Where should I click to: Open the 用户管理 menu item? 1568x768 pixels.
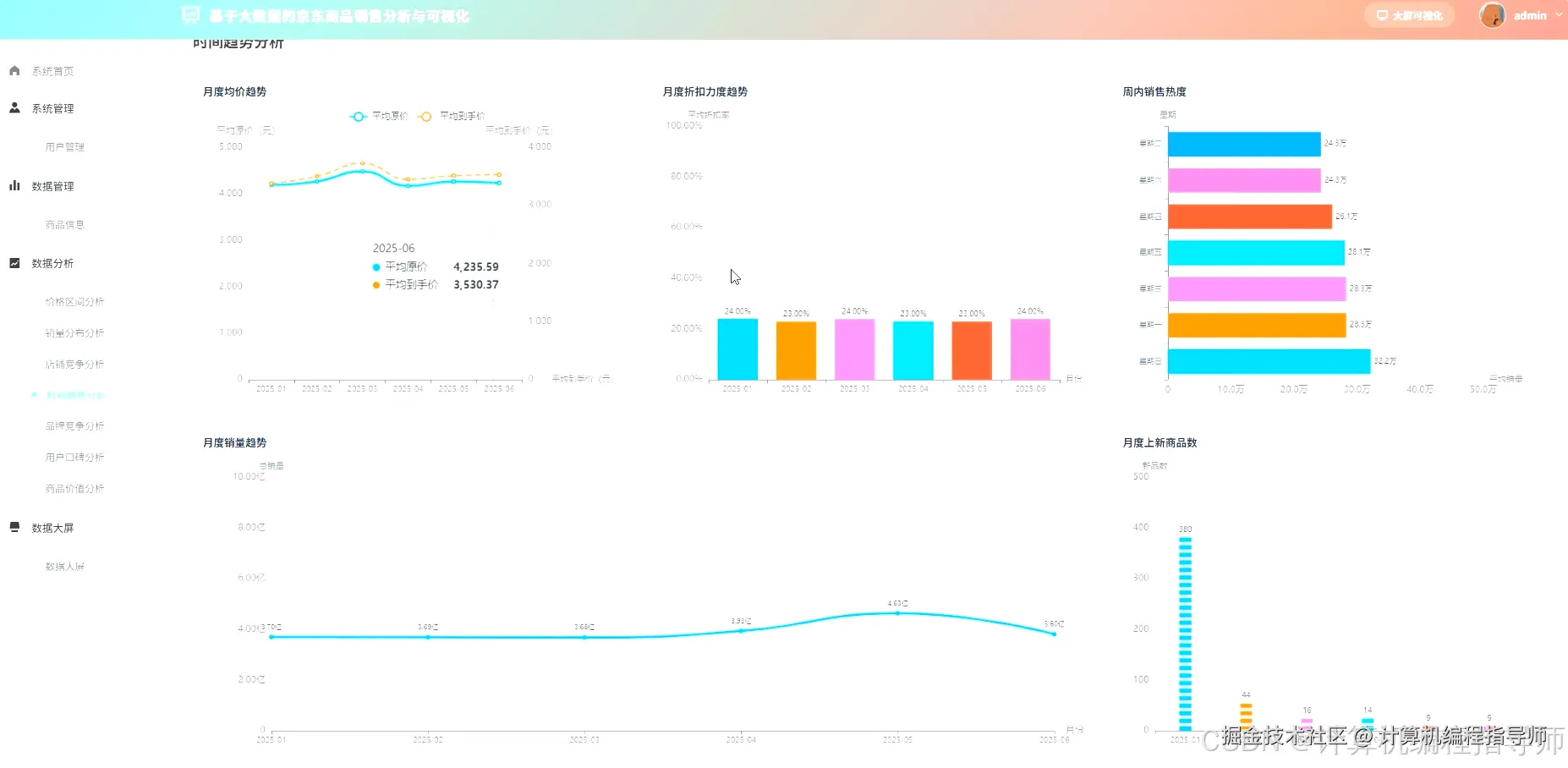coord(64,147)
